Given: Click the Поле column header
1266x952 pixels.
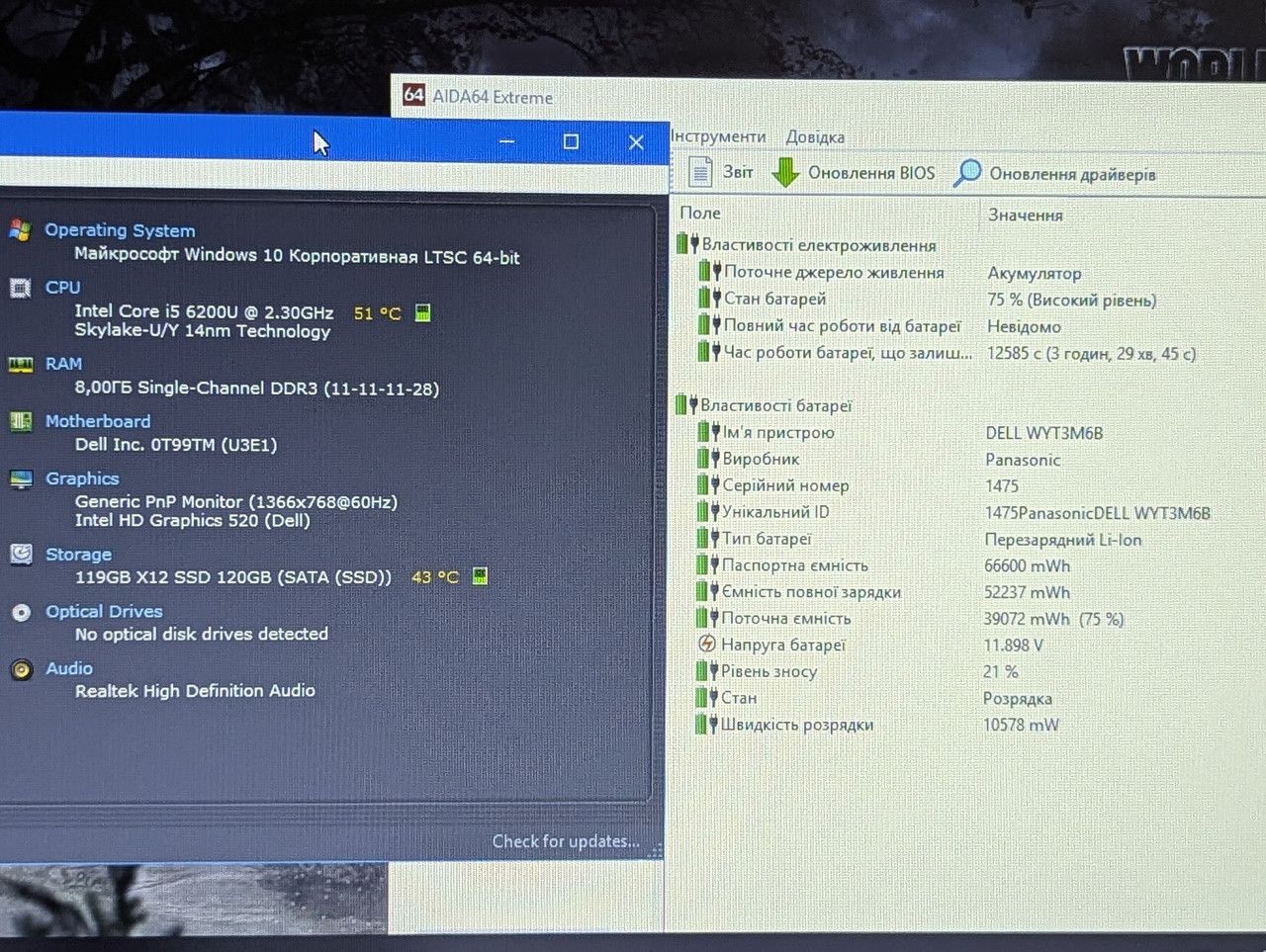Looking at the screenshot, I should click(700, 213).
